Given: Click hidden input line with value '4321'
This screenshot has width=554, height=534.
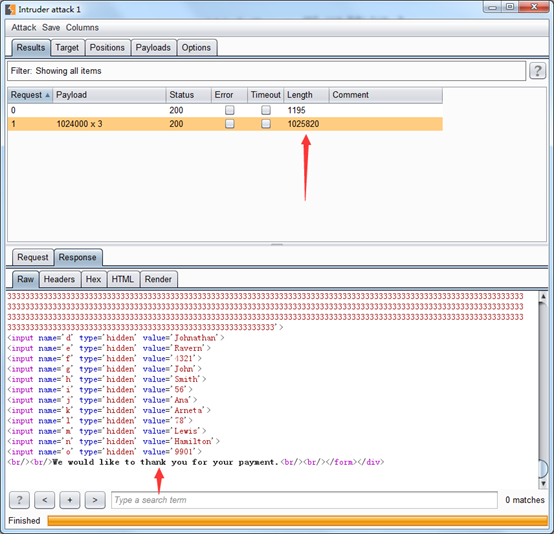Looking at the screenshot, I should click(x=105, y=358).
